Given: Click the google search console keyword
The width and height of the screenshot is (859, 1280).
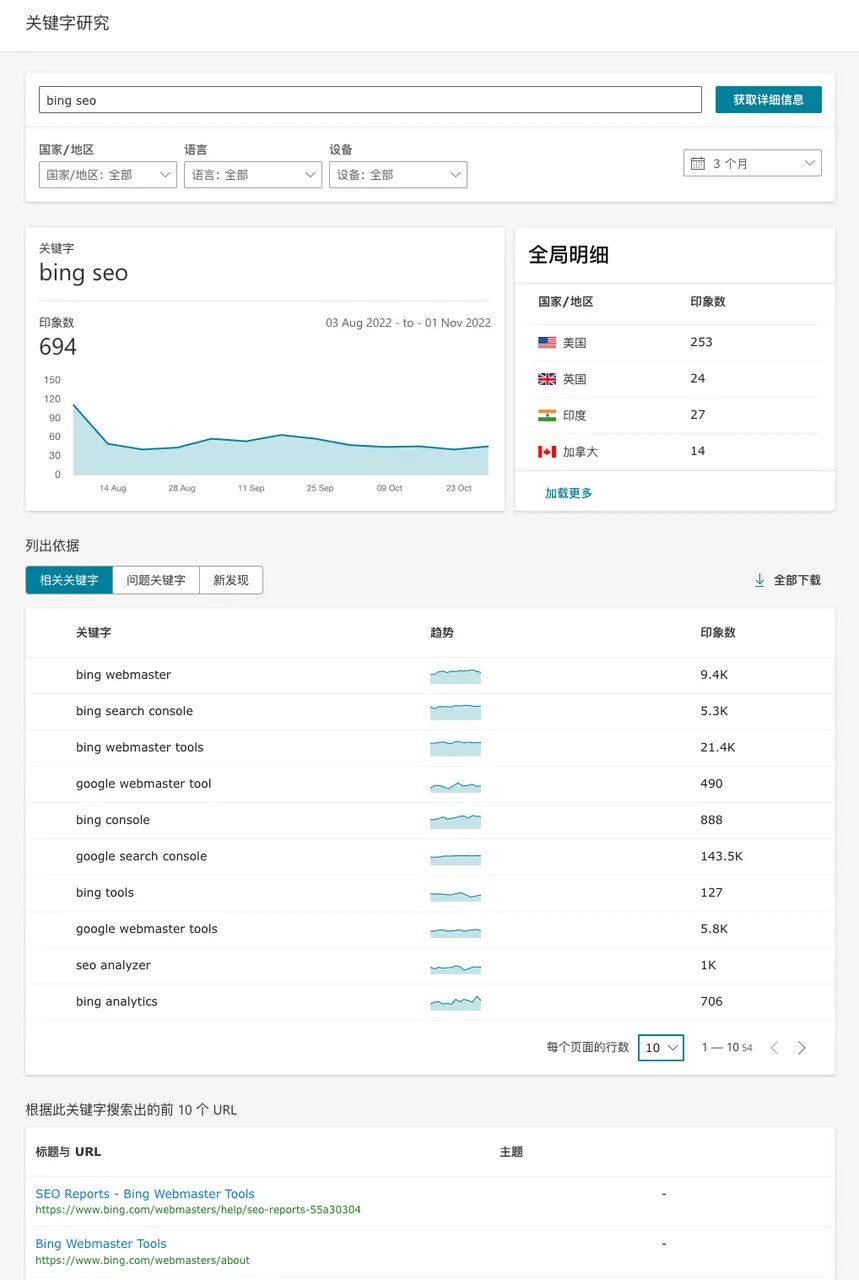Looking at the screenshot, I should 141,856.
